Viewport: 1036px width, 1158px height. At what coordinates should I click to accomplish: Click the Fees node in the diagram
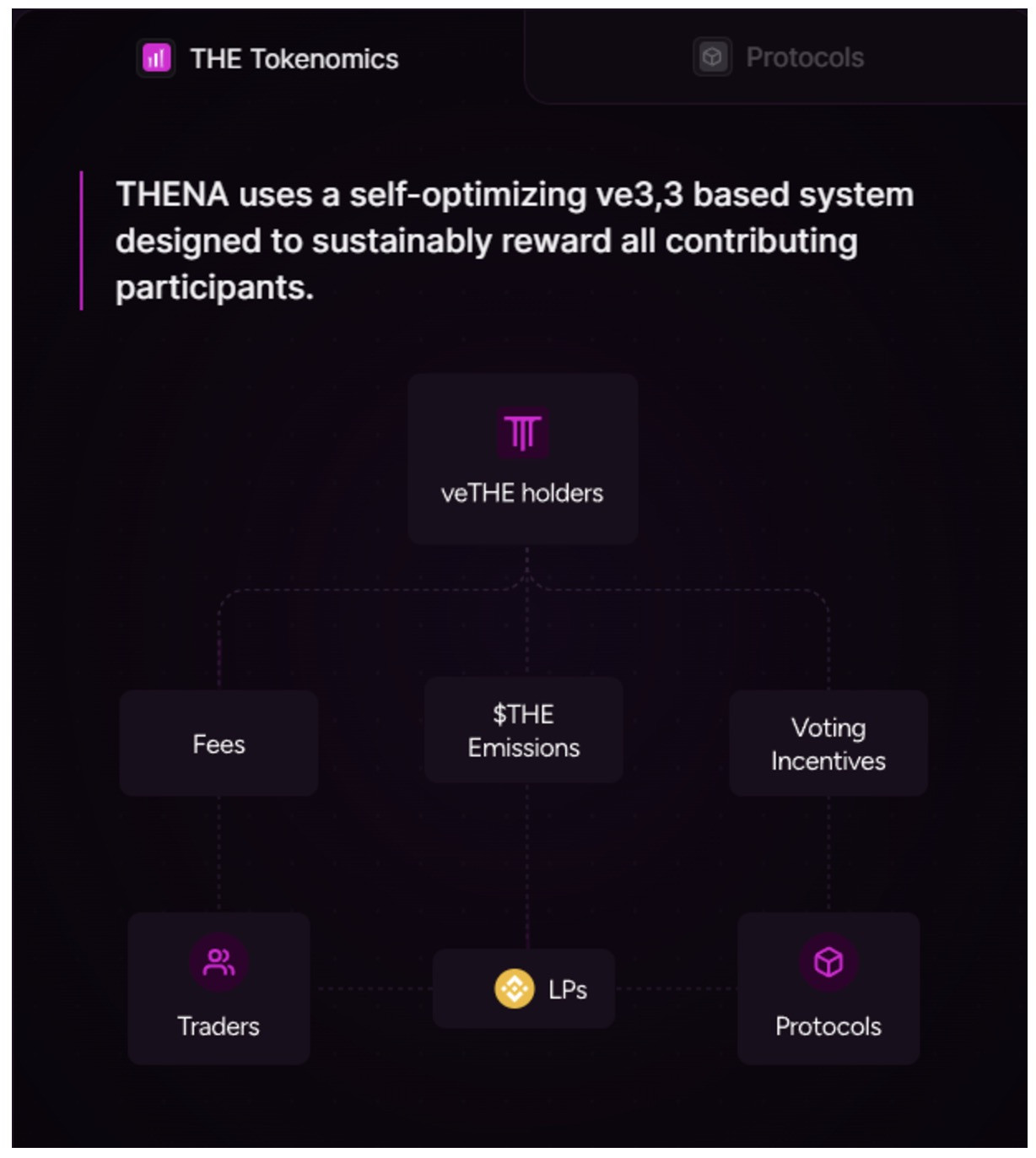coord(219,743)
